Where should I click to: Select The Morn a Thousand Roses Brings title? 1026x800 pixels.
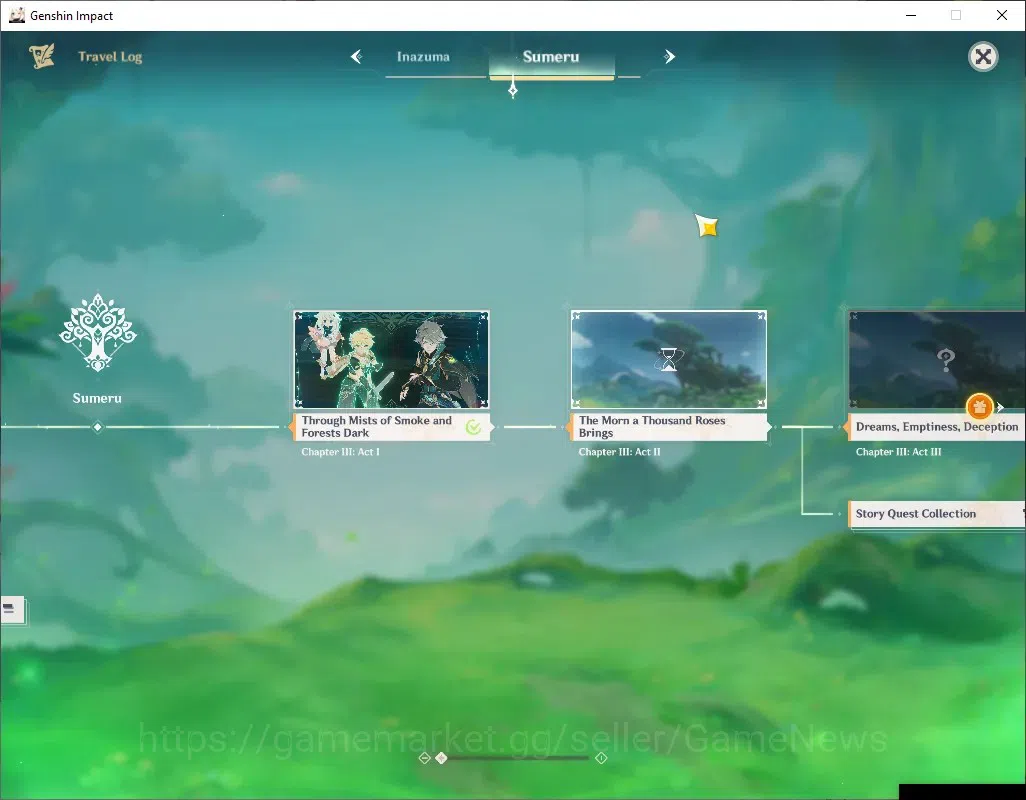coord(669,427)
